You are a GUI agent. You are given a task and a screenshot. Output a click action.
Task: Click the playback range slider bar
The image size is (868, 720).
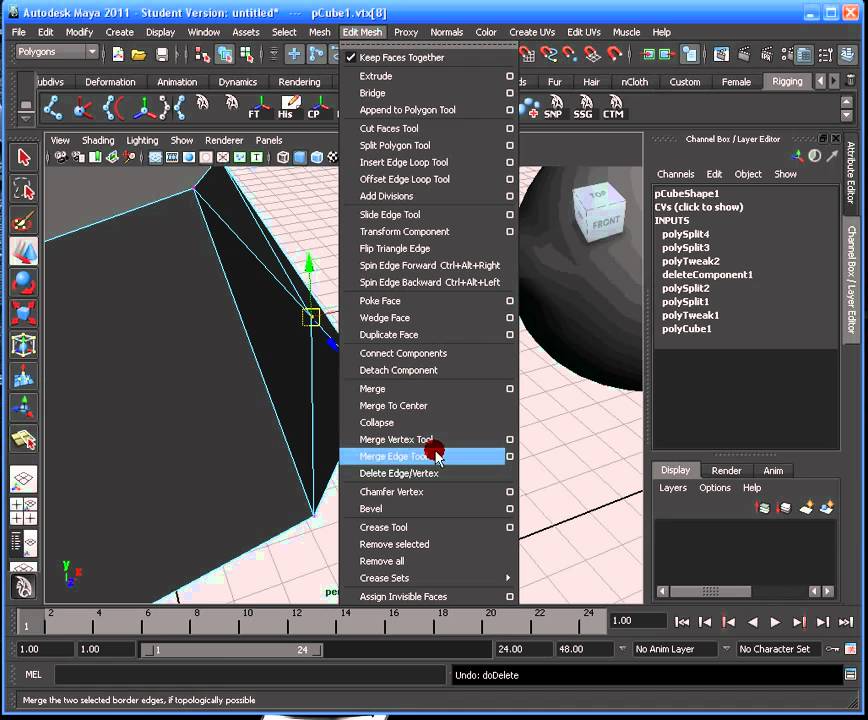(x=232, y=650)
